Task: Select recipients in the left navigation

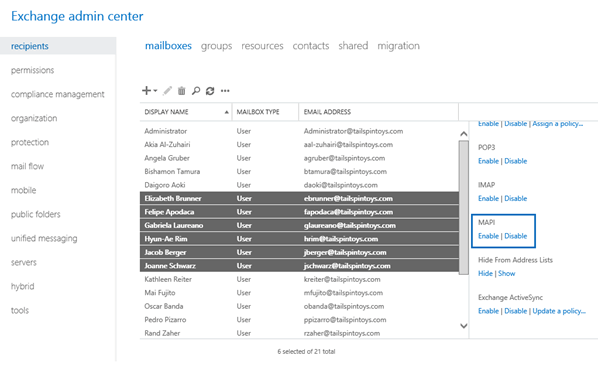Action: [x=58, y=46]
